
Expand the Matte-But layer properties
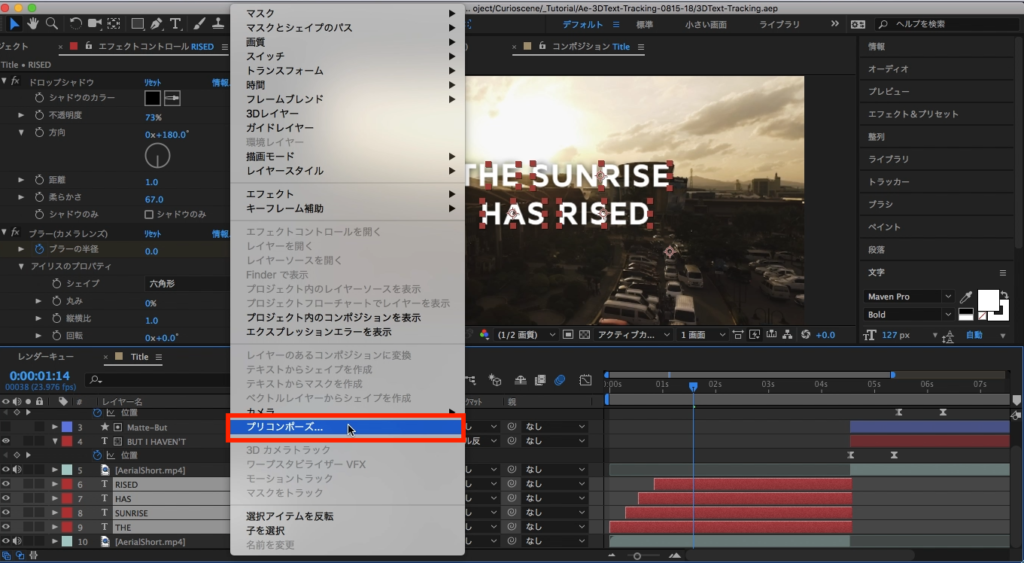click(x=55, y=427)
